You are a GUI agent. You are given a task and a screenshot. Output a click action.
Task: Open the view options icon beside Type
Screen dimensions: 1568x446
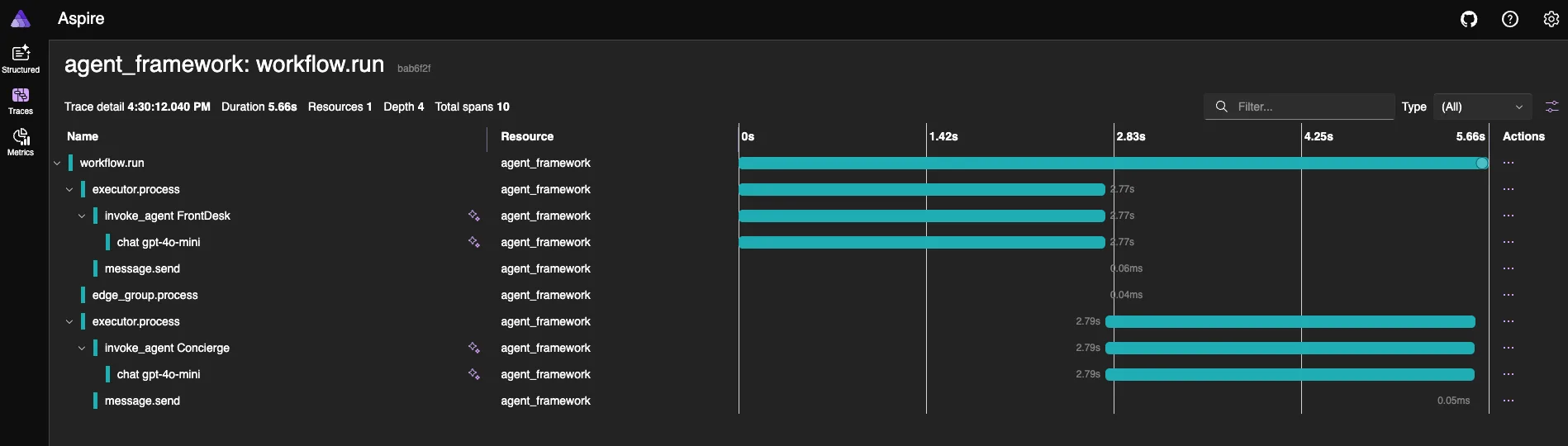tap(1552, 107)
